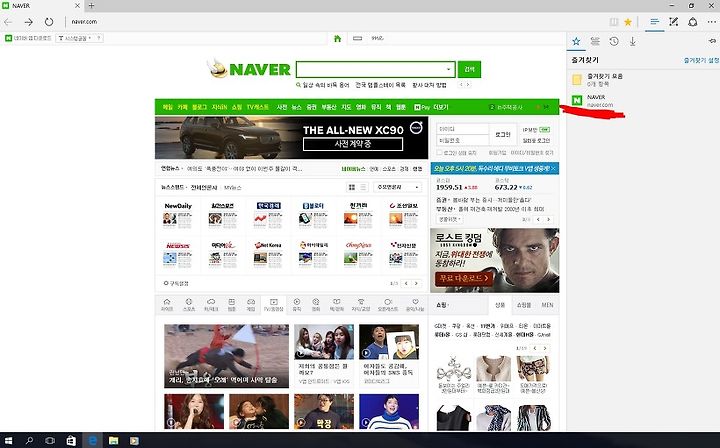Select the heart icon category tab
The width and height of the screenshot is (720, 448).
pos(415,305)
